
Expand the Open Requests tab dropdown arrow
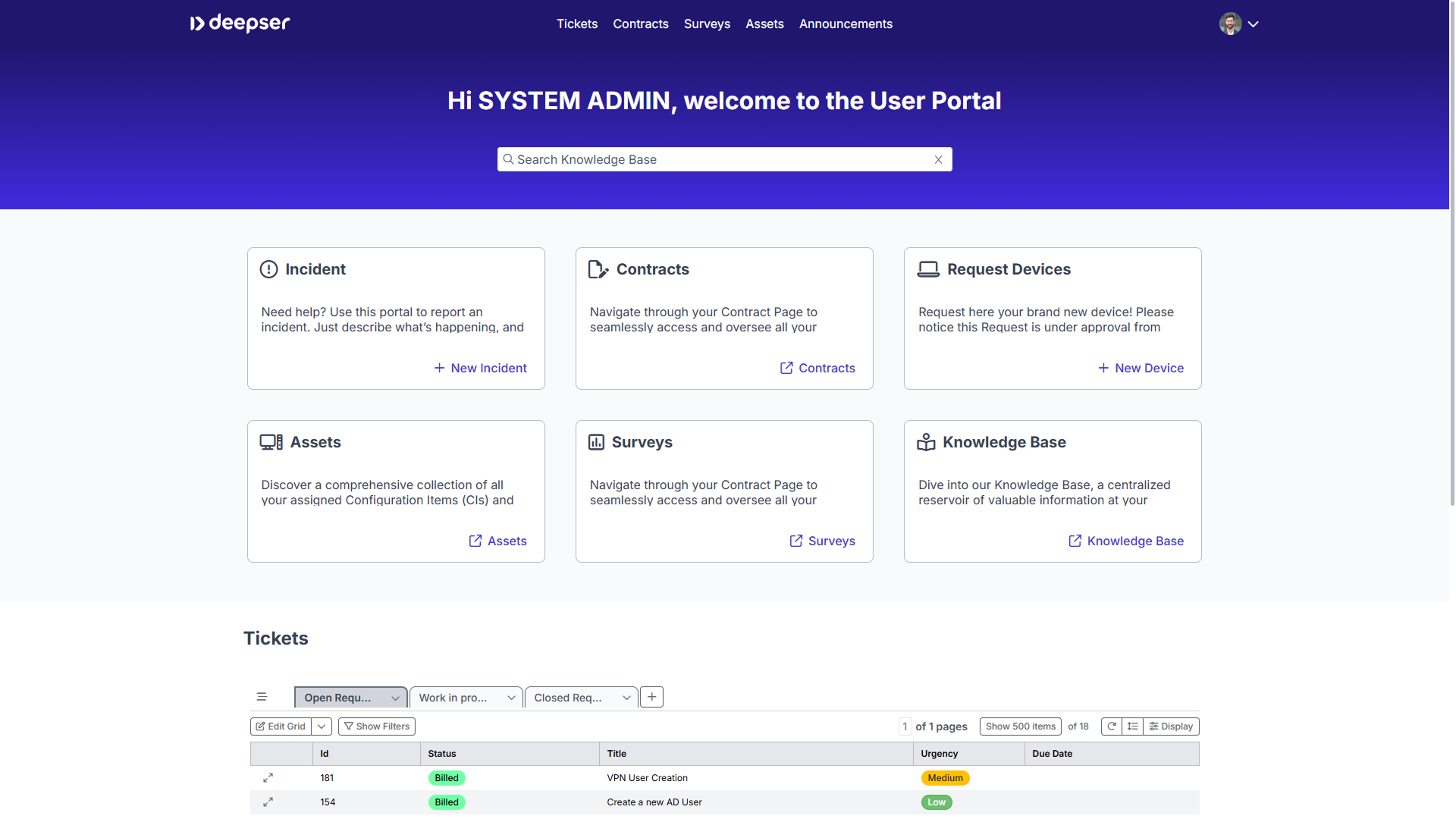[x=395, y=698]
